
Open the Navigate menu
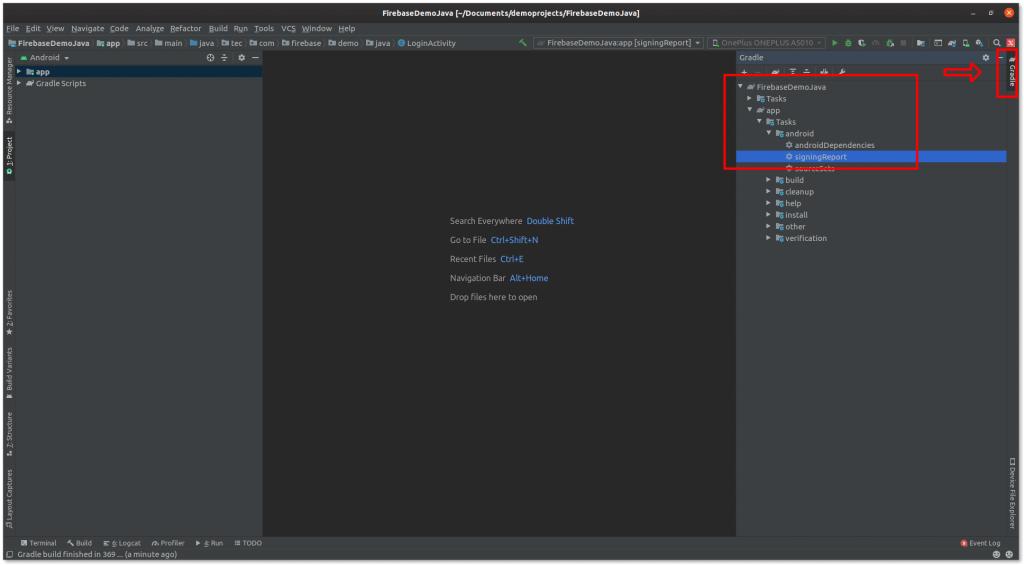point(88,29)
